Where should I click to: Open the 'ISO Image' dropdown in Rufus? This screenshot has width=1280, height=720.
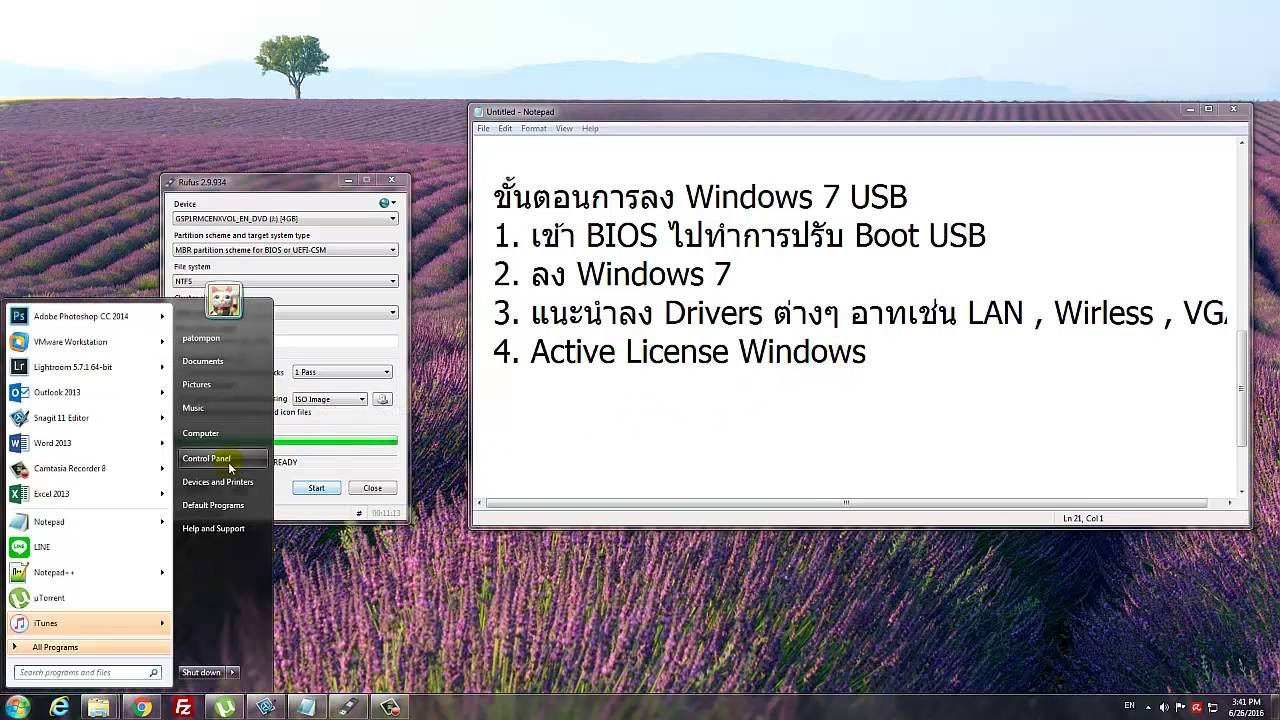pos(329,399)
